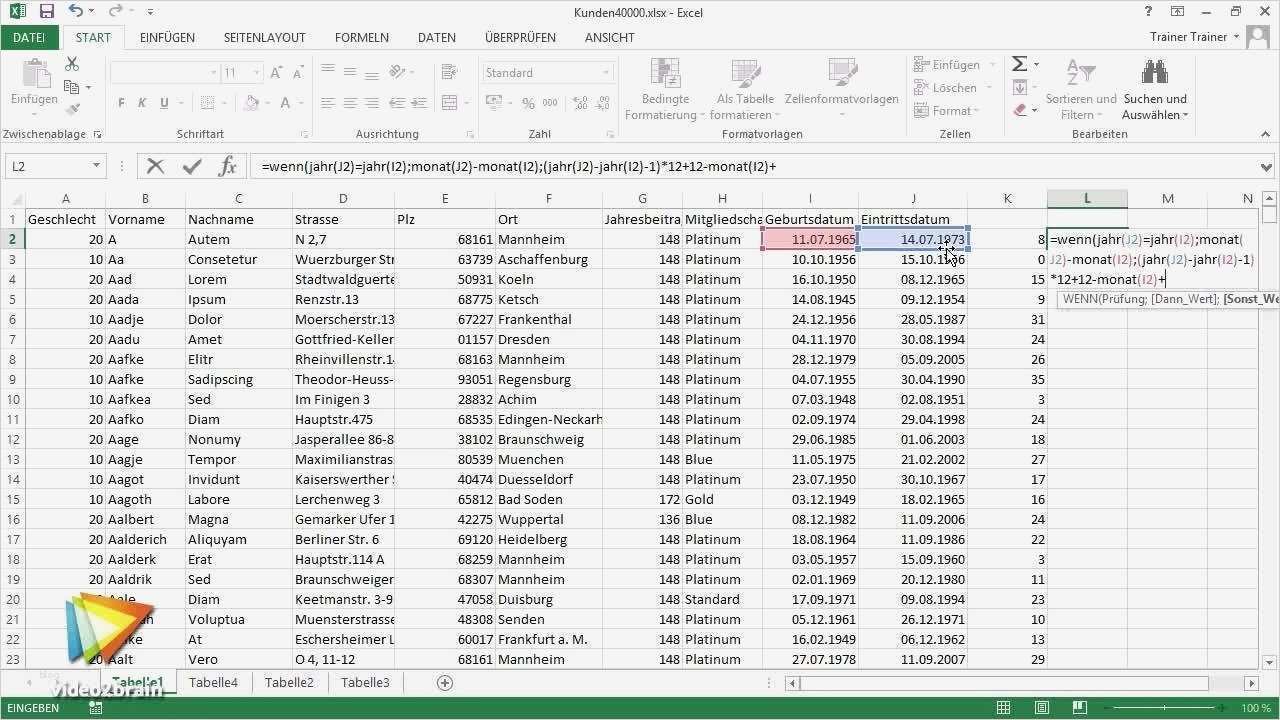1280x720 pixels.
Task: Open Sortieren und Filtern
Action: (1080, 88)
